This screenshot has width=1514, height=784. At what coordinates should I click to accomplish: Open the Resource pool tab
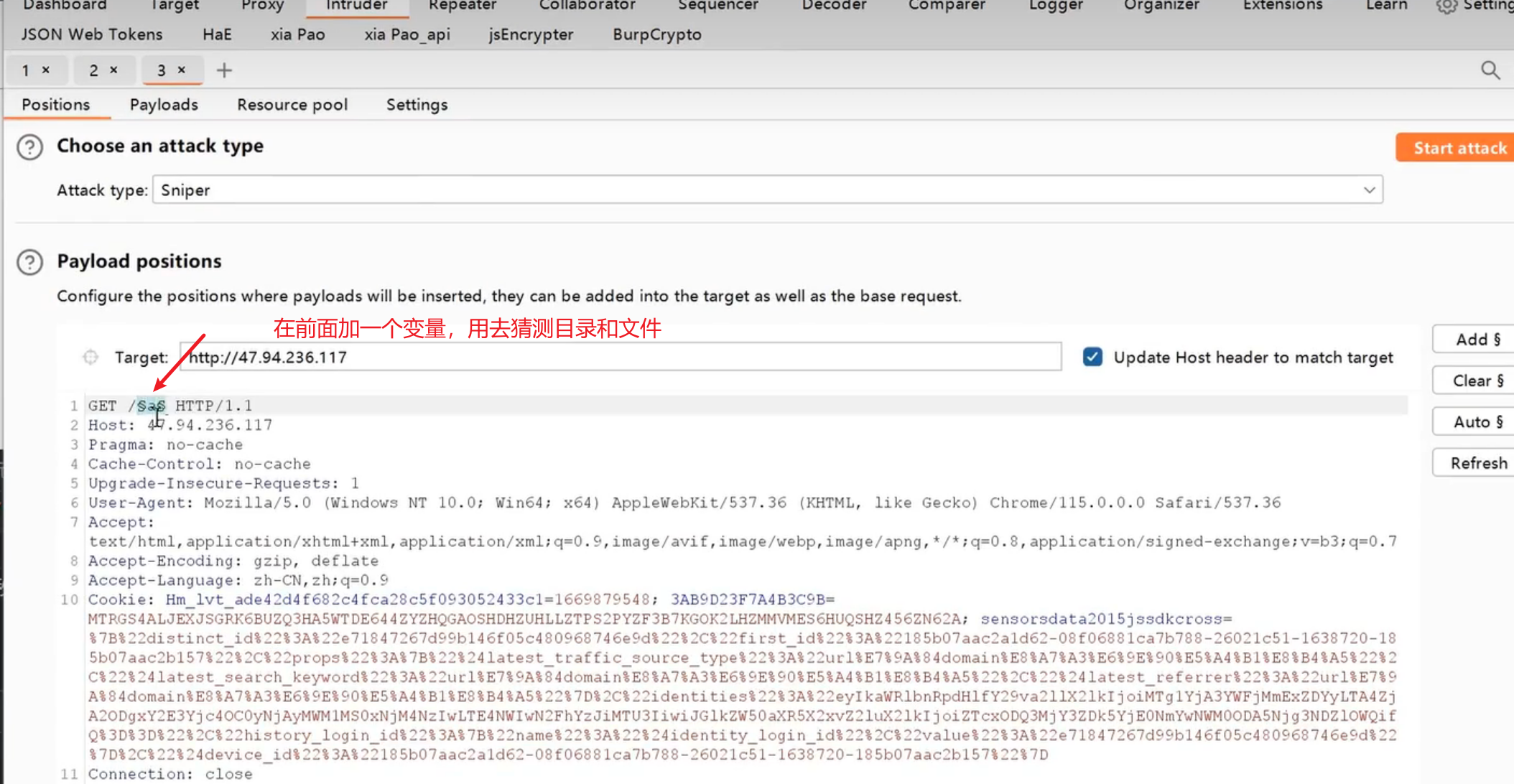[x=292, y=105]
